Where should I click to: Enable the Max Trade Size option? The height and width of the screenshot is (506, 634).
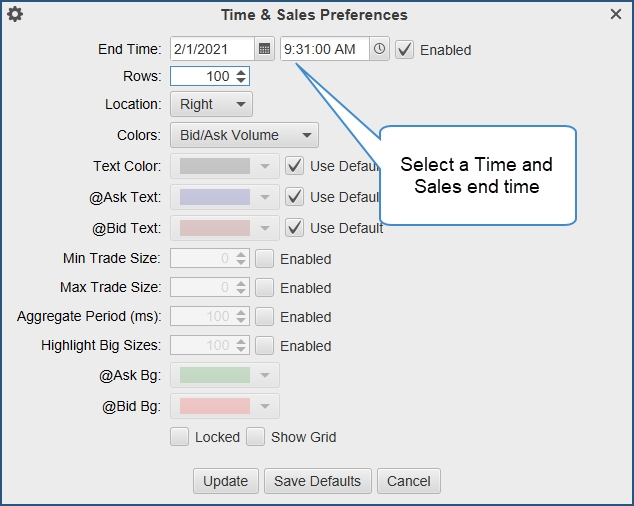pyautogui.click(x=265, y=288)
